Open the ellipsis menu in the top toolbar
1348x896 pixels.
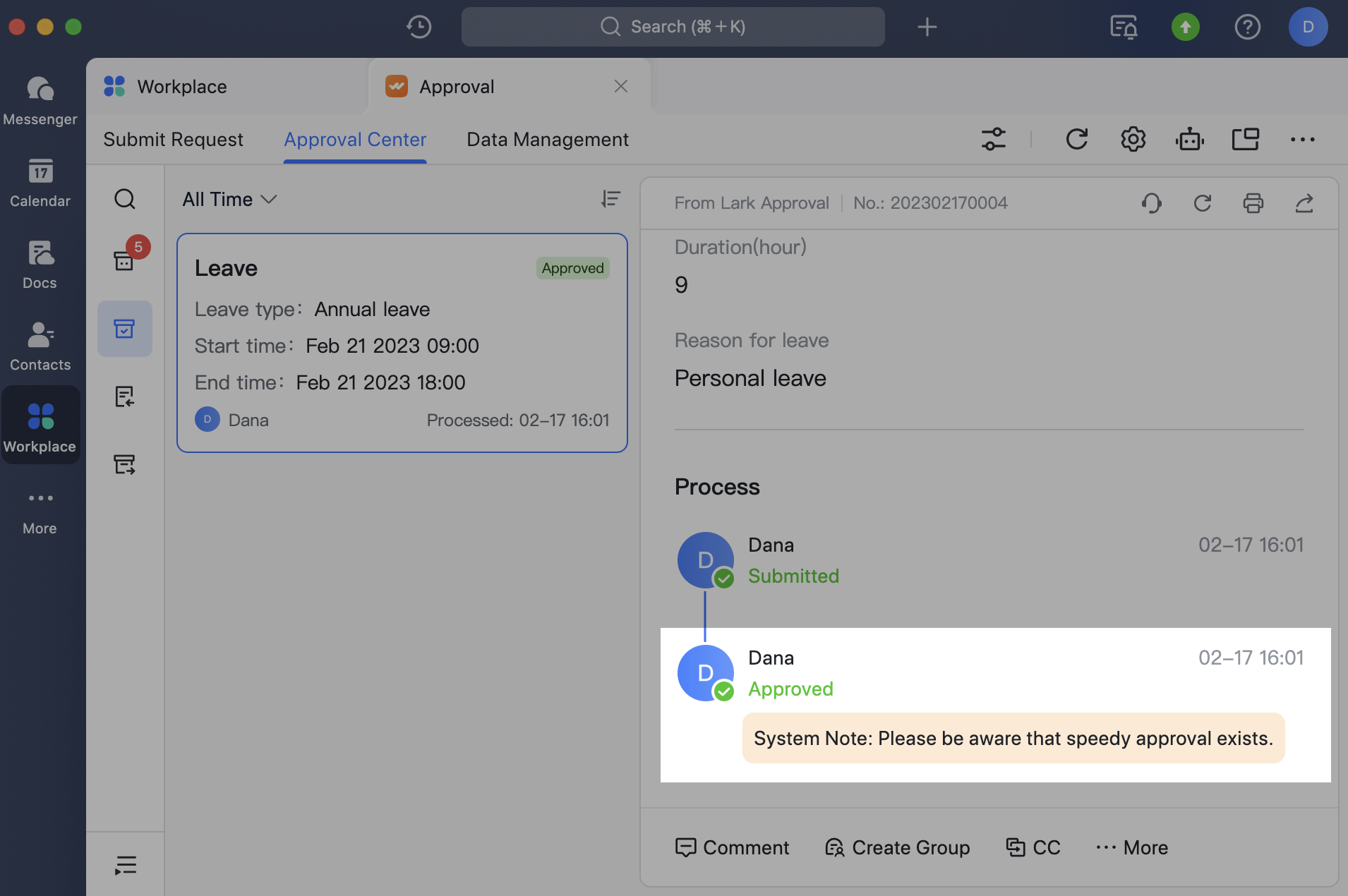(x=1302, y=139)
